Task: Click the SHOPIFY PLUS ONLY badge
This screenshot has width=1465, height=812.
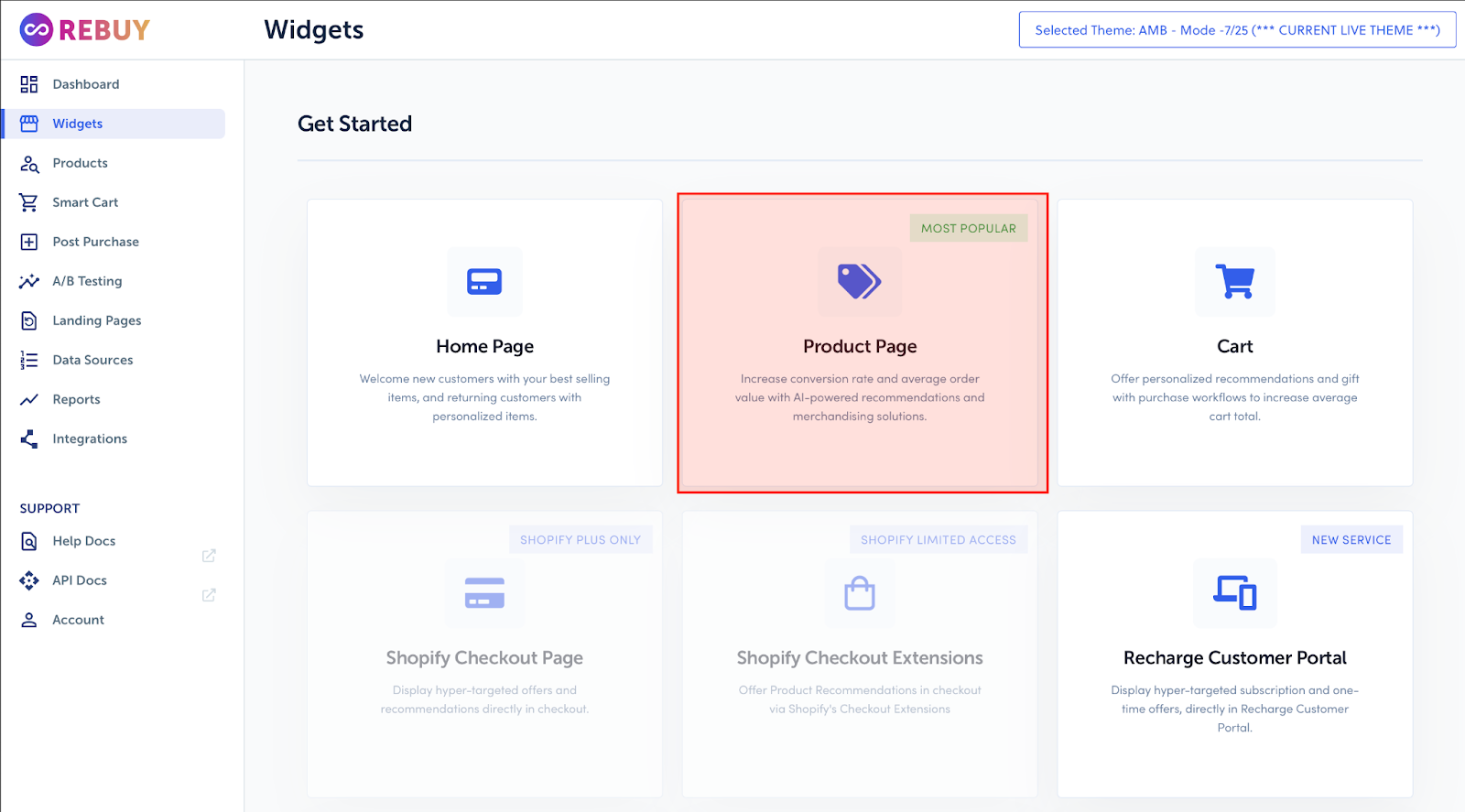Action: pyautogui.click(x=581, y=540)
